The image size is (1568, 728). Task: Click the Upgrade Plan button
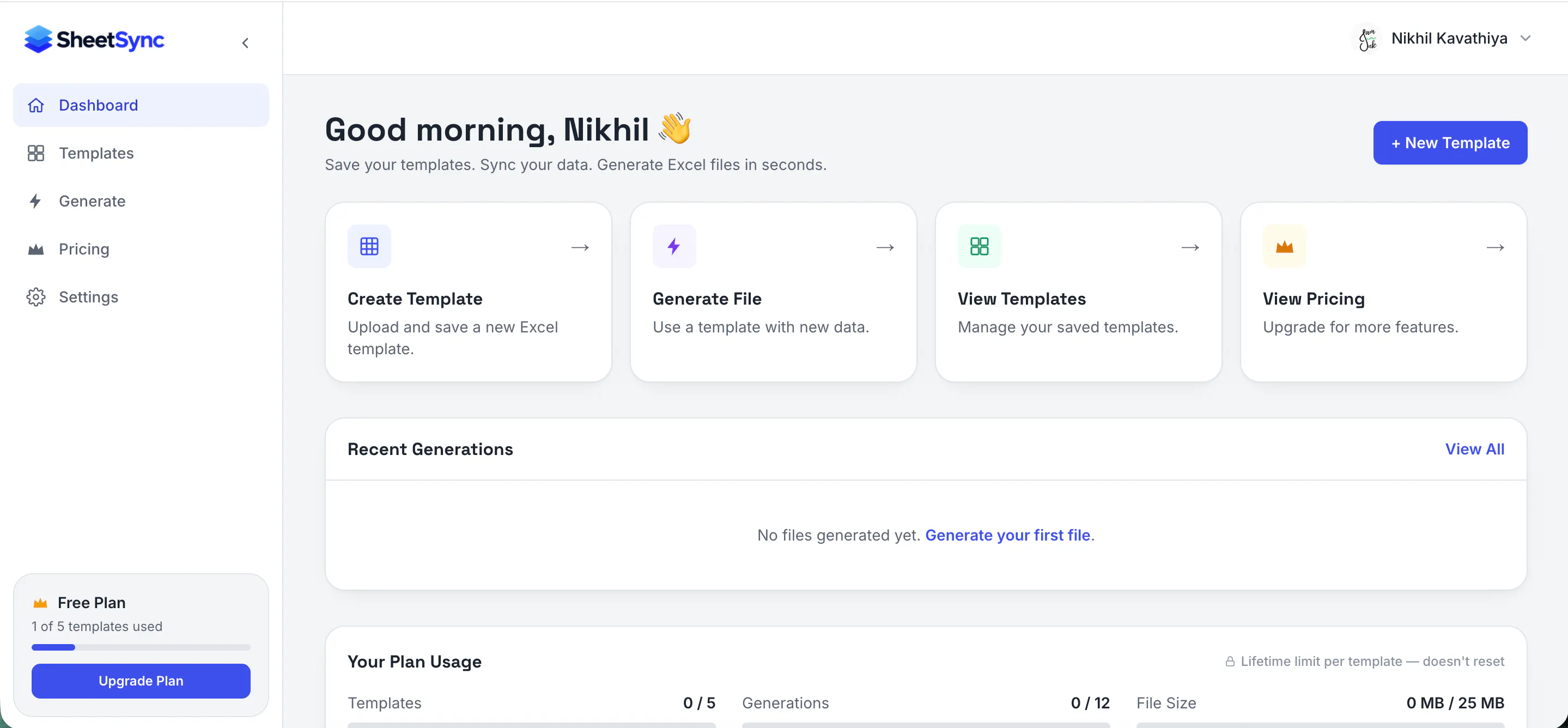click(141, 681)
